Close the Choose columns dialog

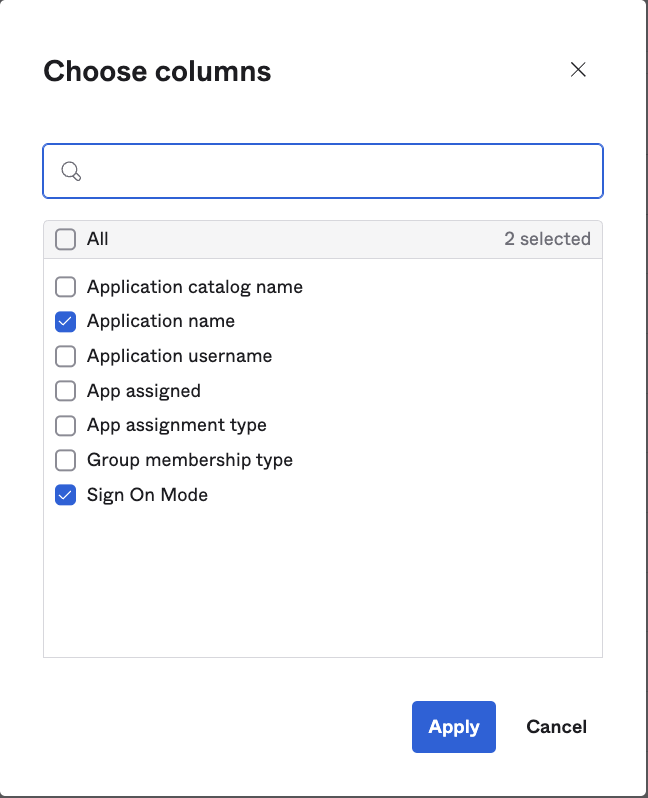[x=577, y=70]
